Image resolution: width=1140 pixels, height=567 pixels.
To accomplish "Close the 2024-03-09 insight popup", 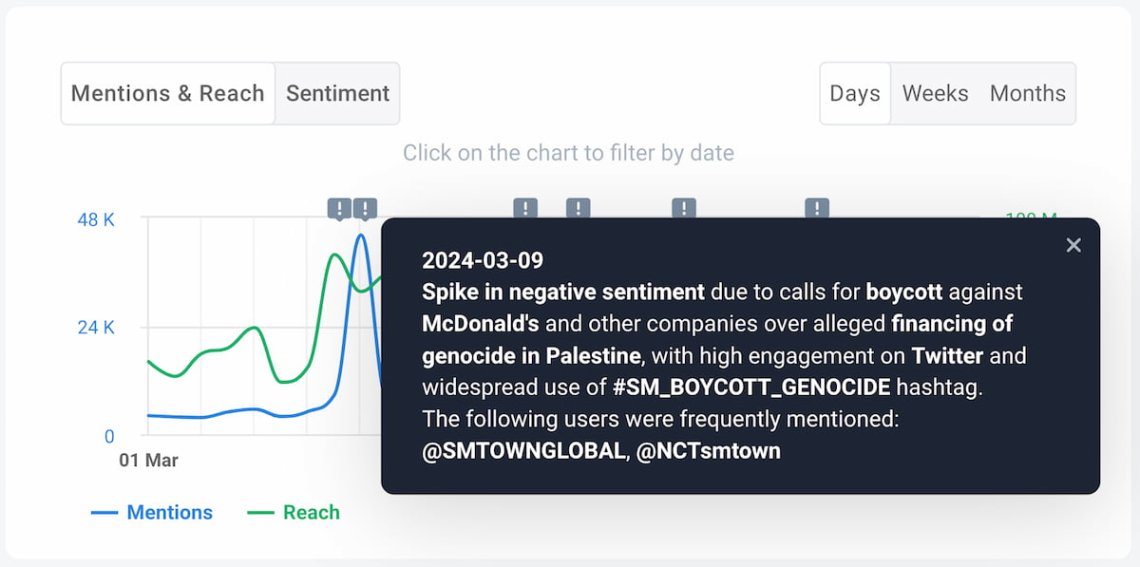I will (1073, 245).
